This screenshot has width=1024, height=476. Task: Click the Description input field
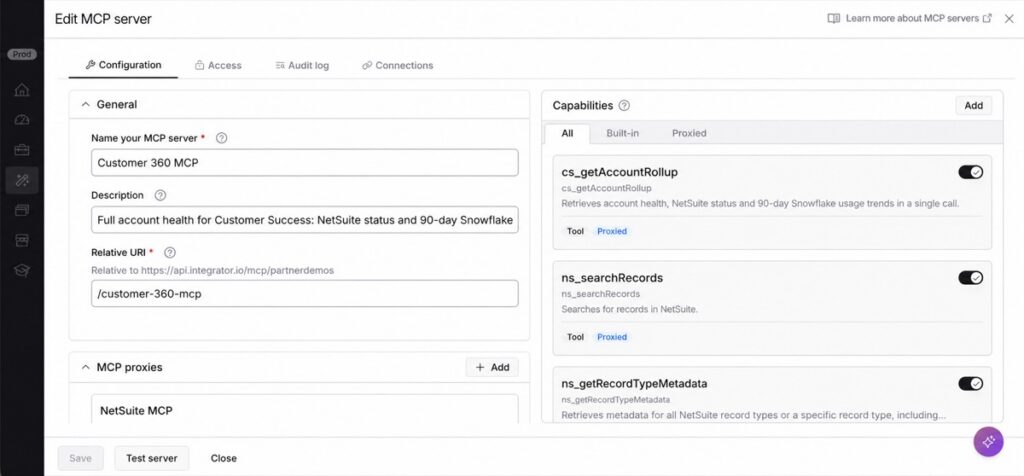(x=304, y=220)
